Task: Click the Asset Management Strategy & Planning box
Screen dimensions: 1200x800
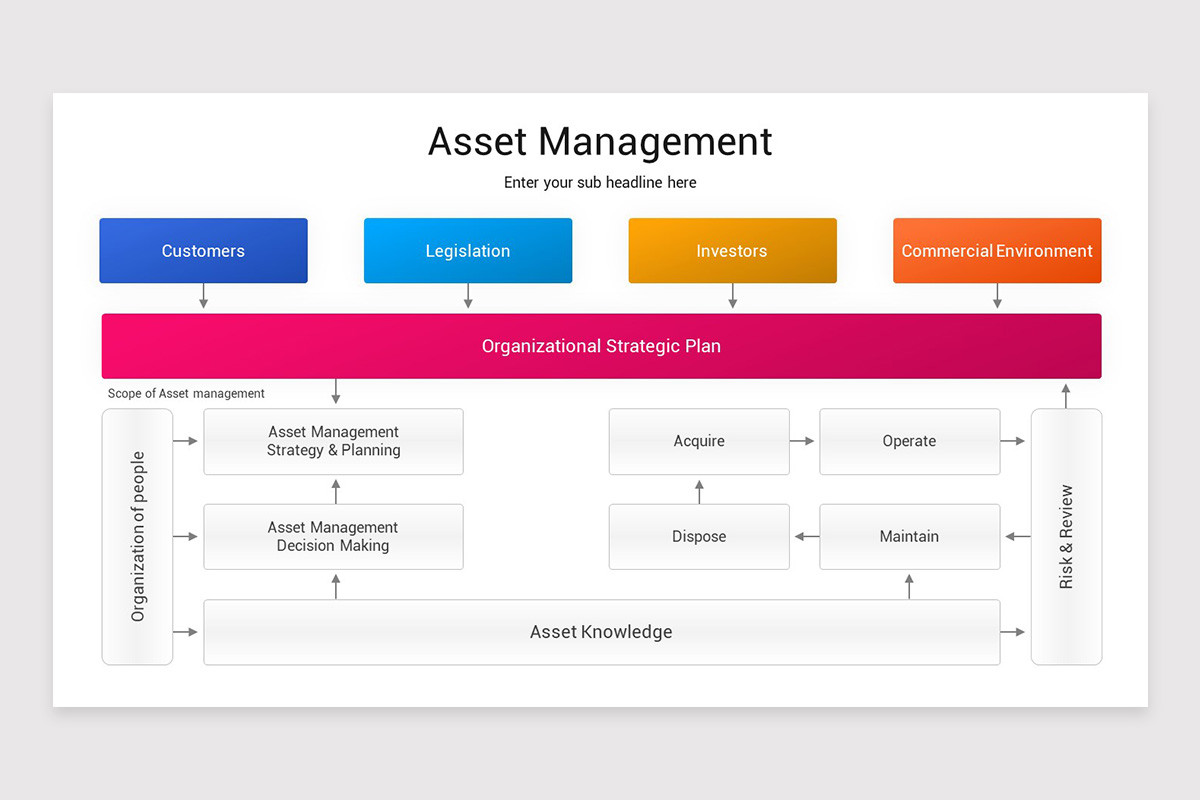Action: 333,441
